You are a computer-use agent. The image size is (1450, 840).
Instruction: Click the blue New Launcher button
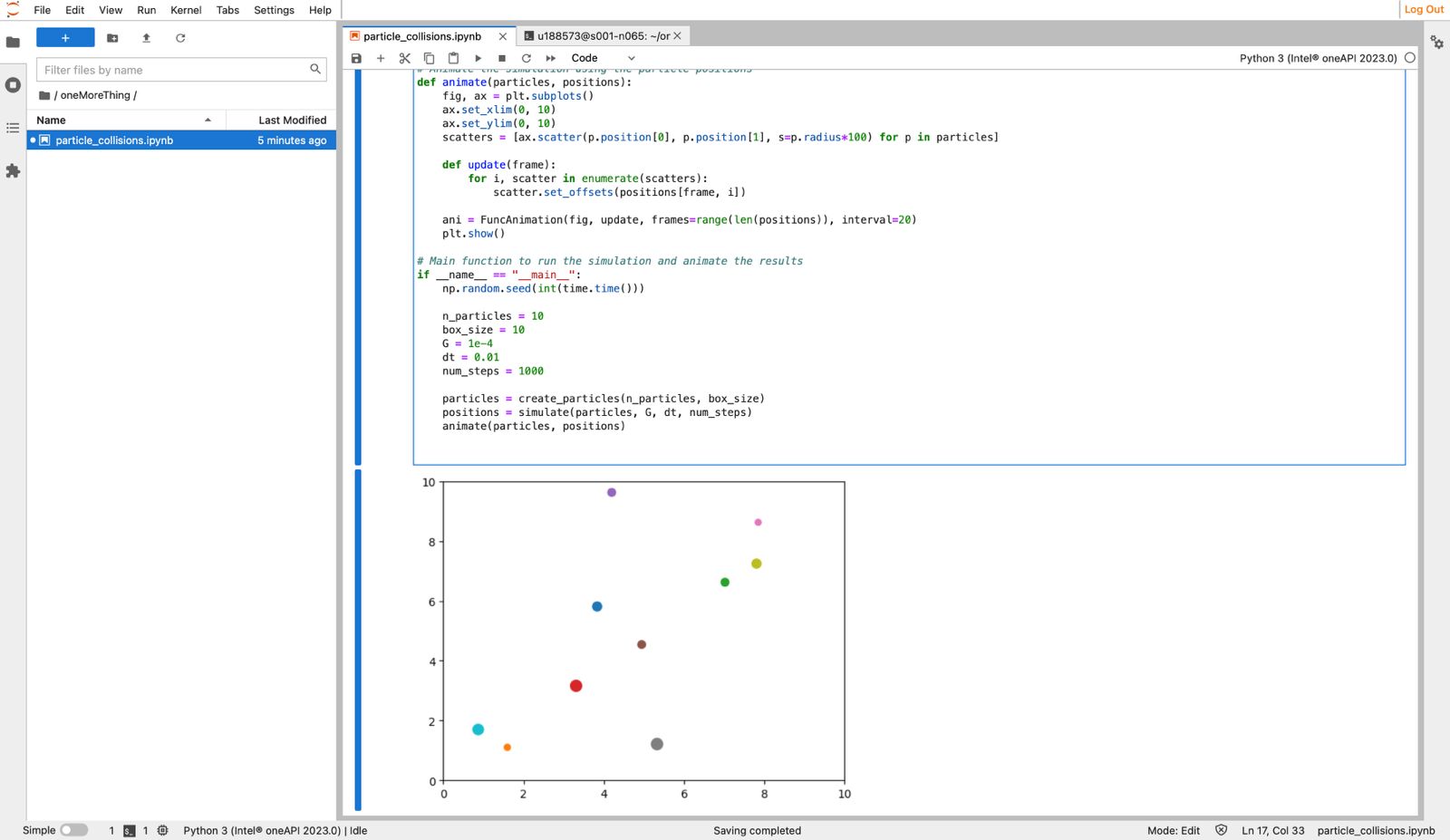tap(65, 38)
